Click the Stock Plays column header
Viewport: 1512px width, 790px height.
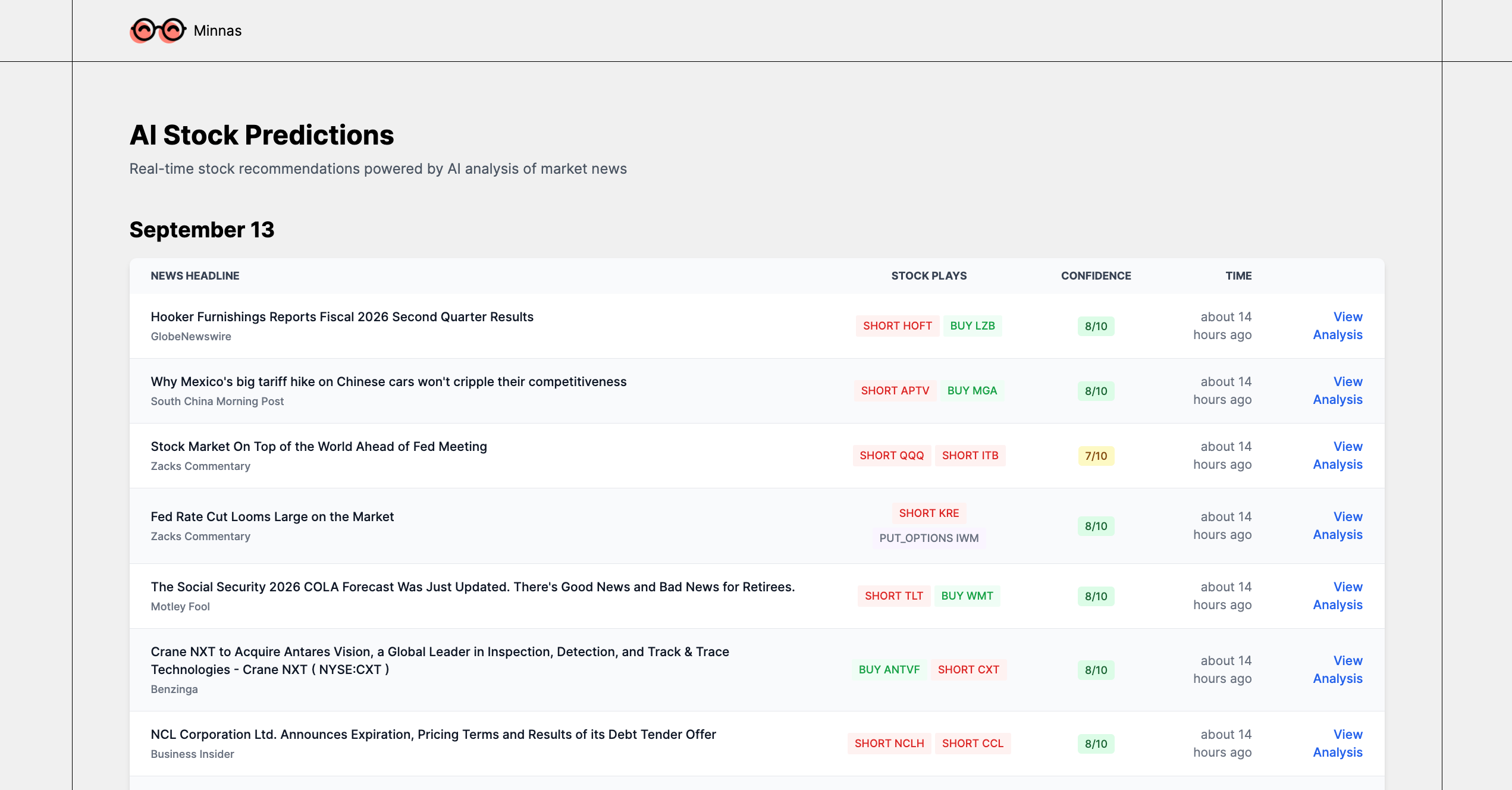click(x=928, y=276)
